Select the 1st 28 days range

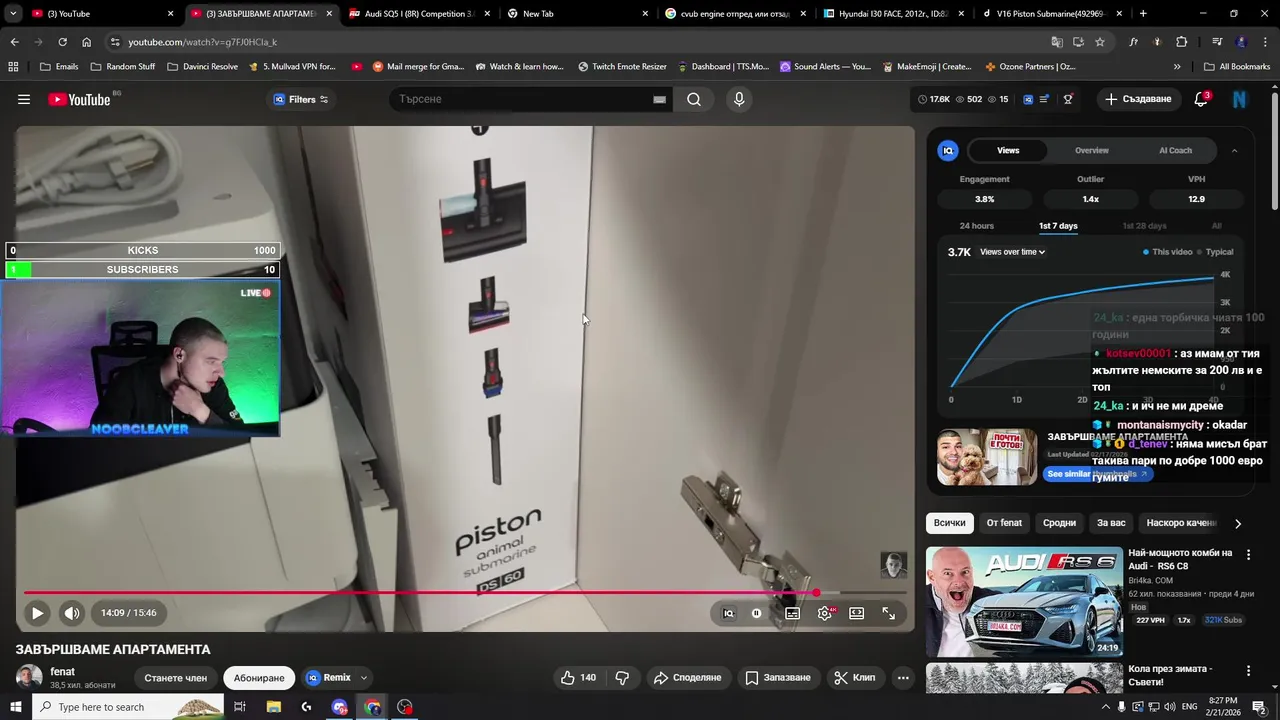[x=1144, y=226]
